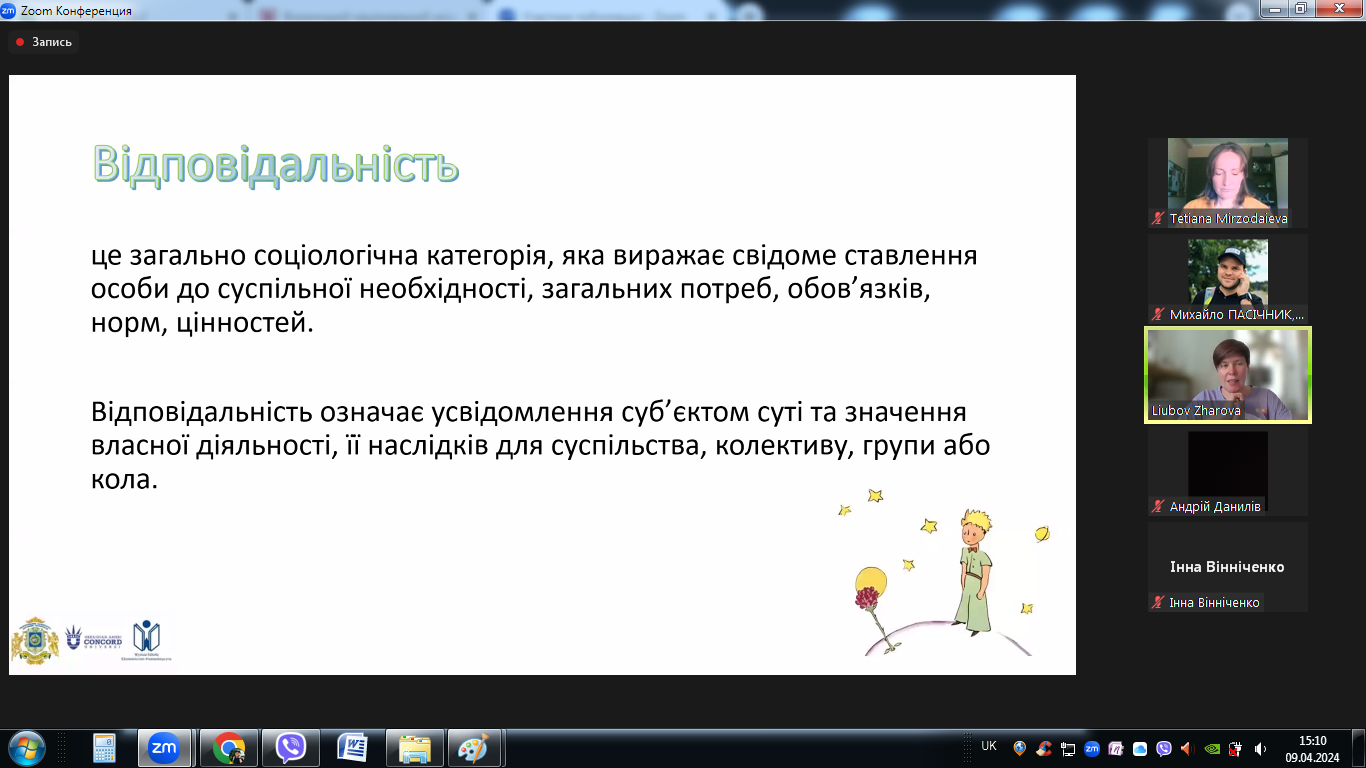Image resolution: width=1366 pixels, height=768 pixels.
Task: Launch Google Chrome from the taskbar
Action: [230, 748]
